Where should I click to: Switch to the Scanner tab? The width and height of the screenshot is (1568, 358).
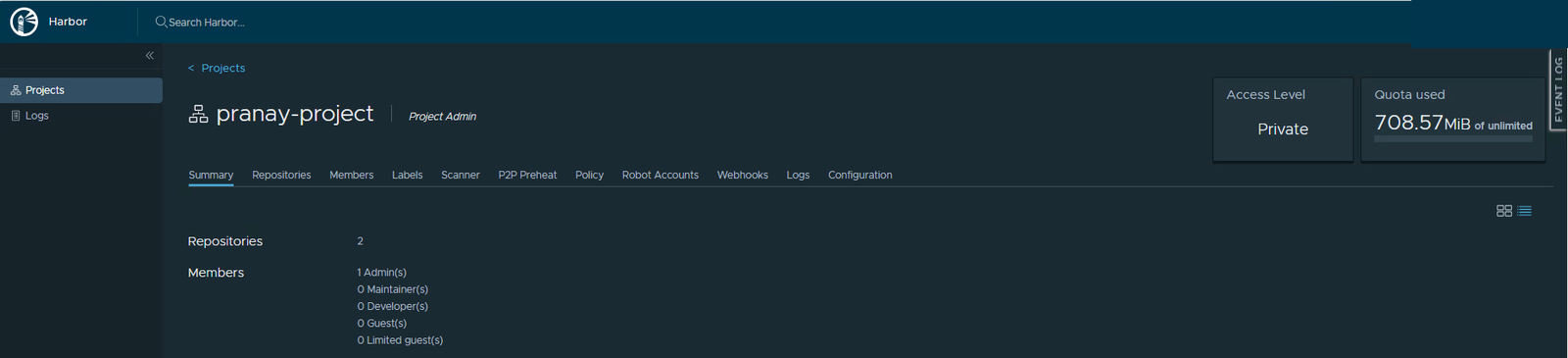(x=461, y=176)
